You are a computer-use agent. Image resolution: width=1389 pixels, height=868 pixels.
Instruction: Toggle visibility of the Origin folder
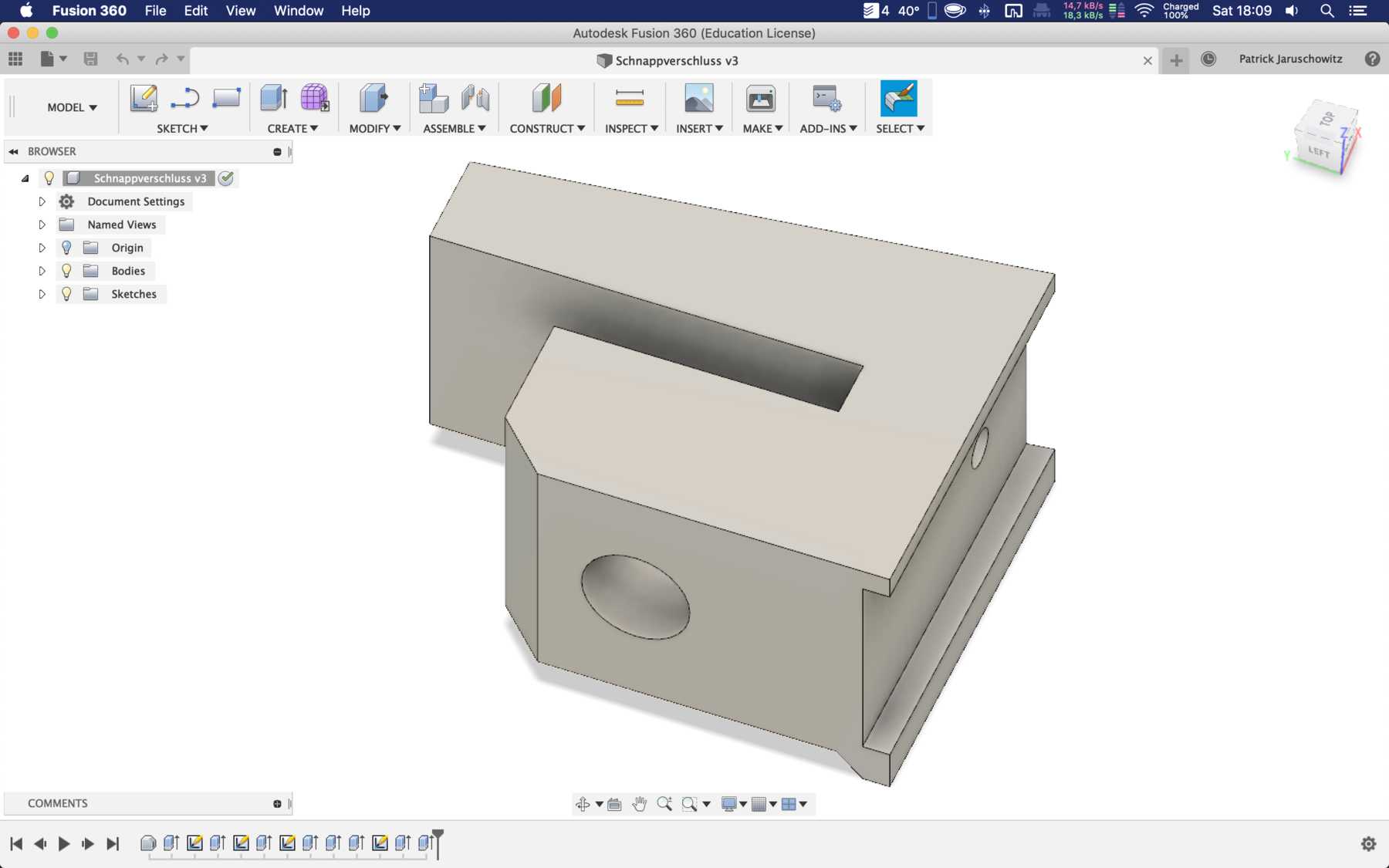(x=66, y=248)
